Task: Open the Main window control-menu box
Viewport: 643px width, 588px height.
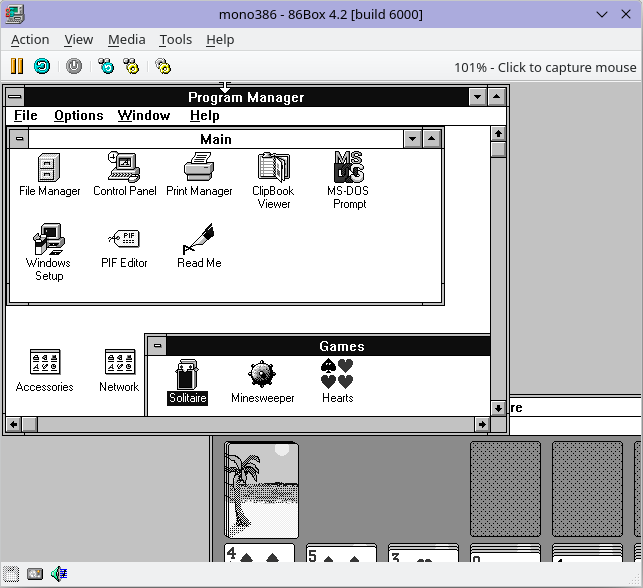Action: [x=19, y=139]
